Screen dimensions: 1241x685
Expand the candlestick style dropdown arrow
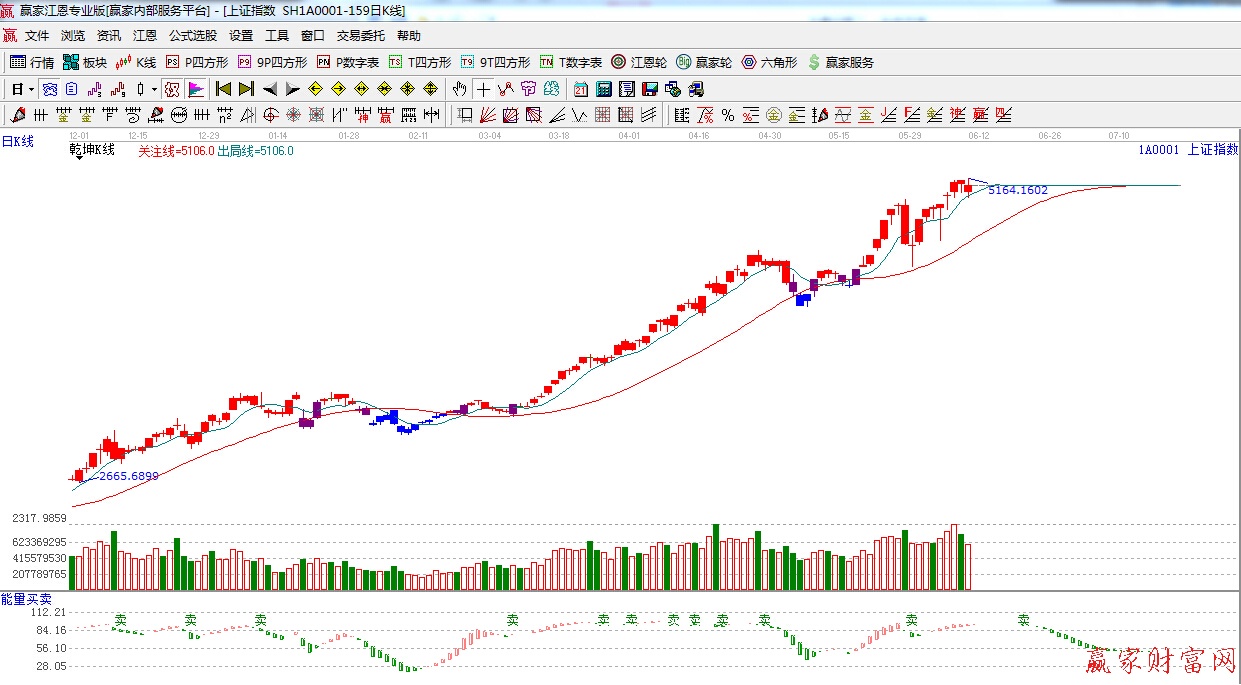tap(153, 89)
